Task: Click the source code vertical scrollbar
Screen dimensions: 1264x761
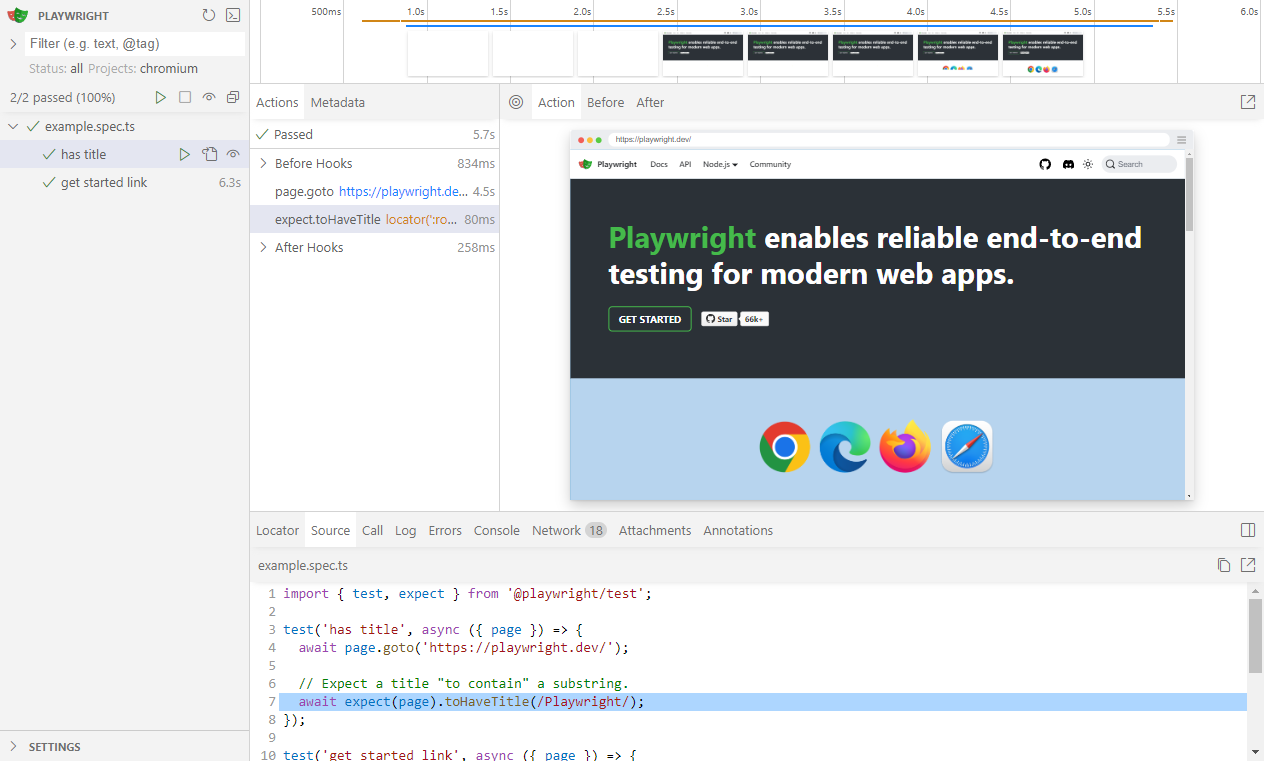Action: click(x=1254, y=635)
